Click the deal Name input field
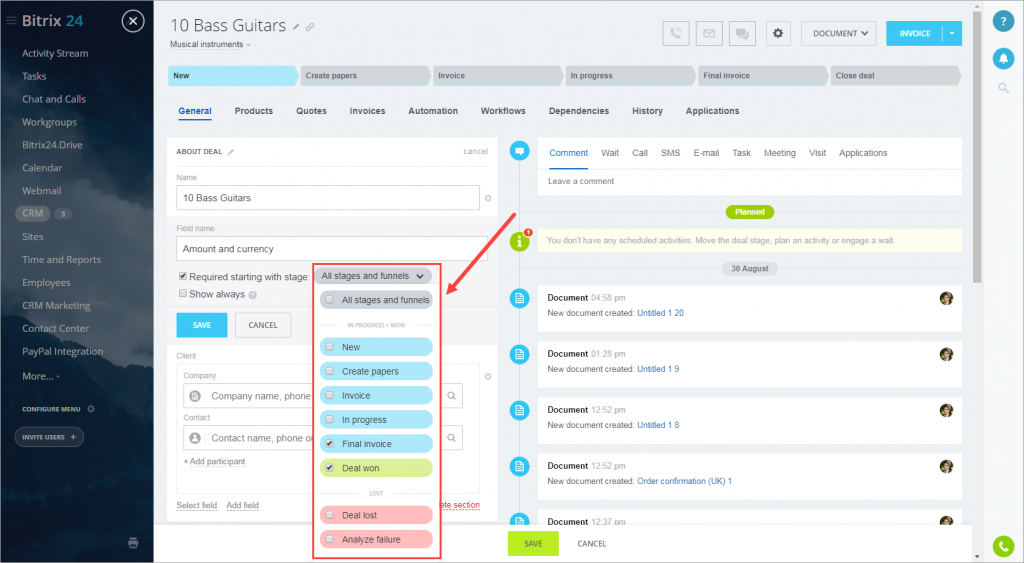This screenshot has height=563, width=1024. [328, 198]
